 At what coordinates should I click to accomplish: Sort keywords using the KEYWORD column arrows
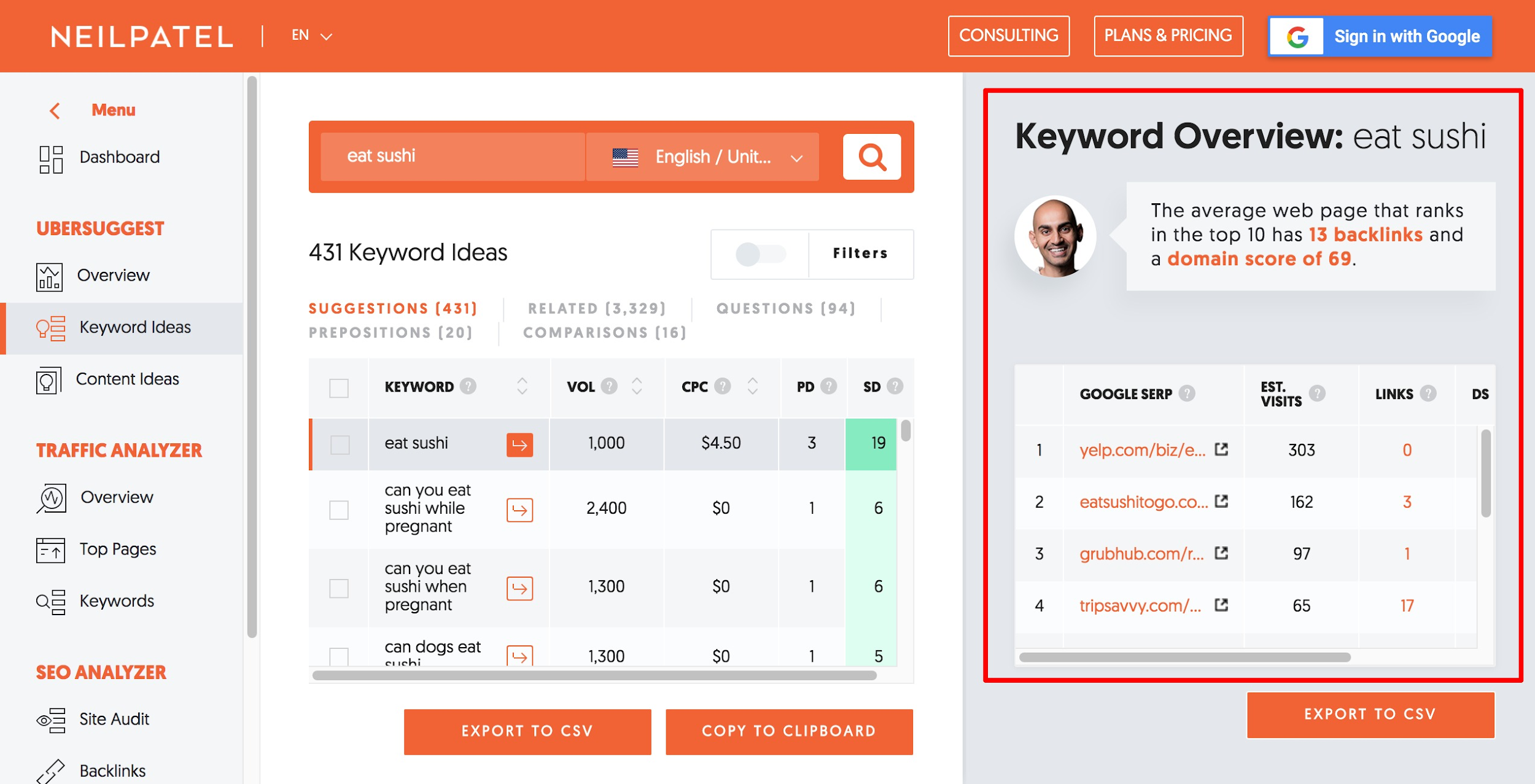click(522, 386)
